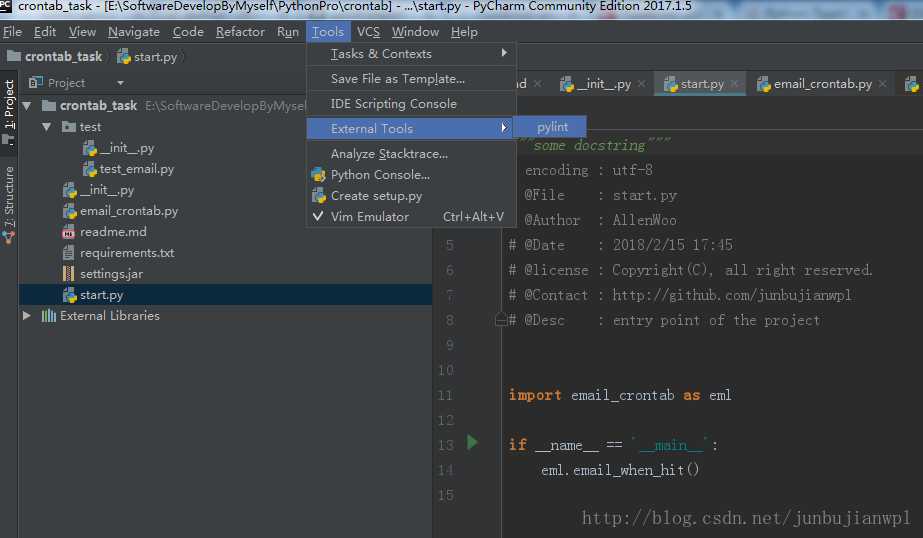
Task: Click the Project panel header icon
Action: point(36,82)
